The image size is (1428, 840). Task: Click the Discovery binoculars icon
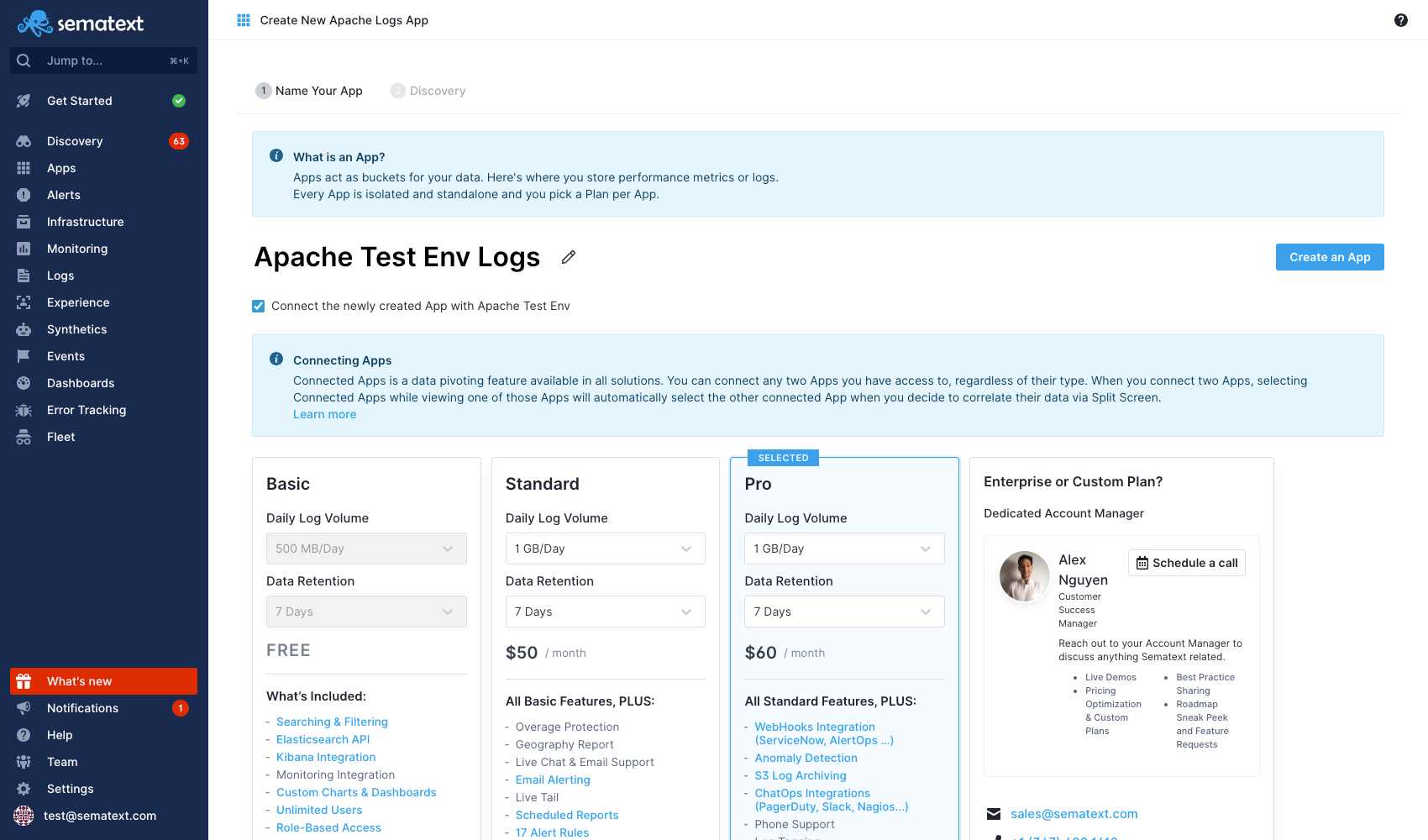pyautogui.click(x=24, y=141)
